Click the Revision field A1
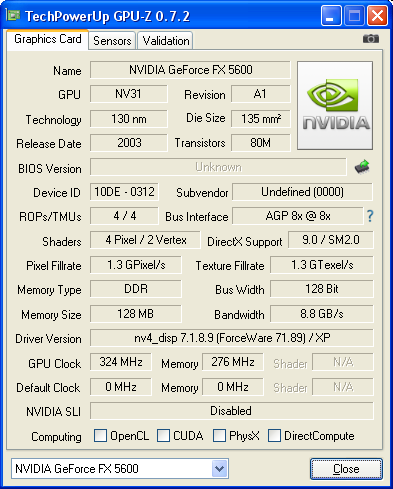 [x=261, y=94]
